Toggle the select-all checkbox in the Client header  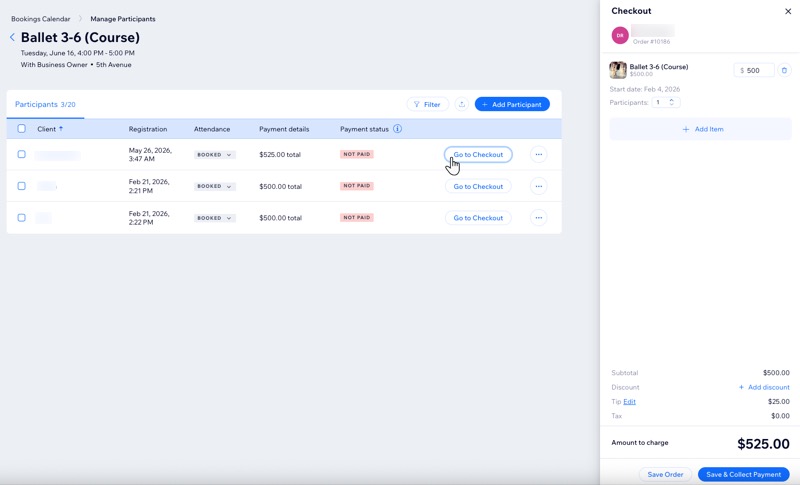point(21,129)
